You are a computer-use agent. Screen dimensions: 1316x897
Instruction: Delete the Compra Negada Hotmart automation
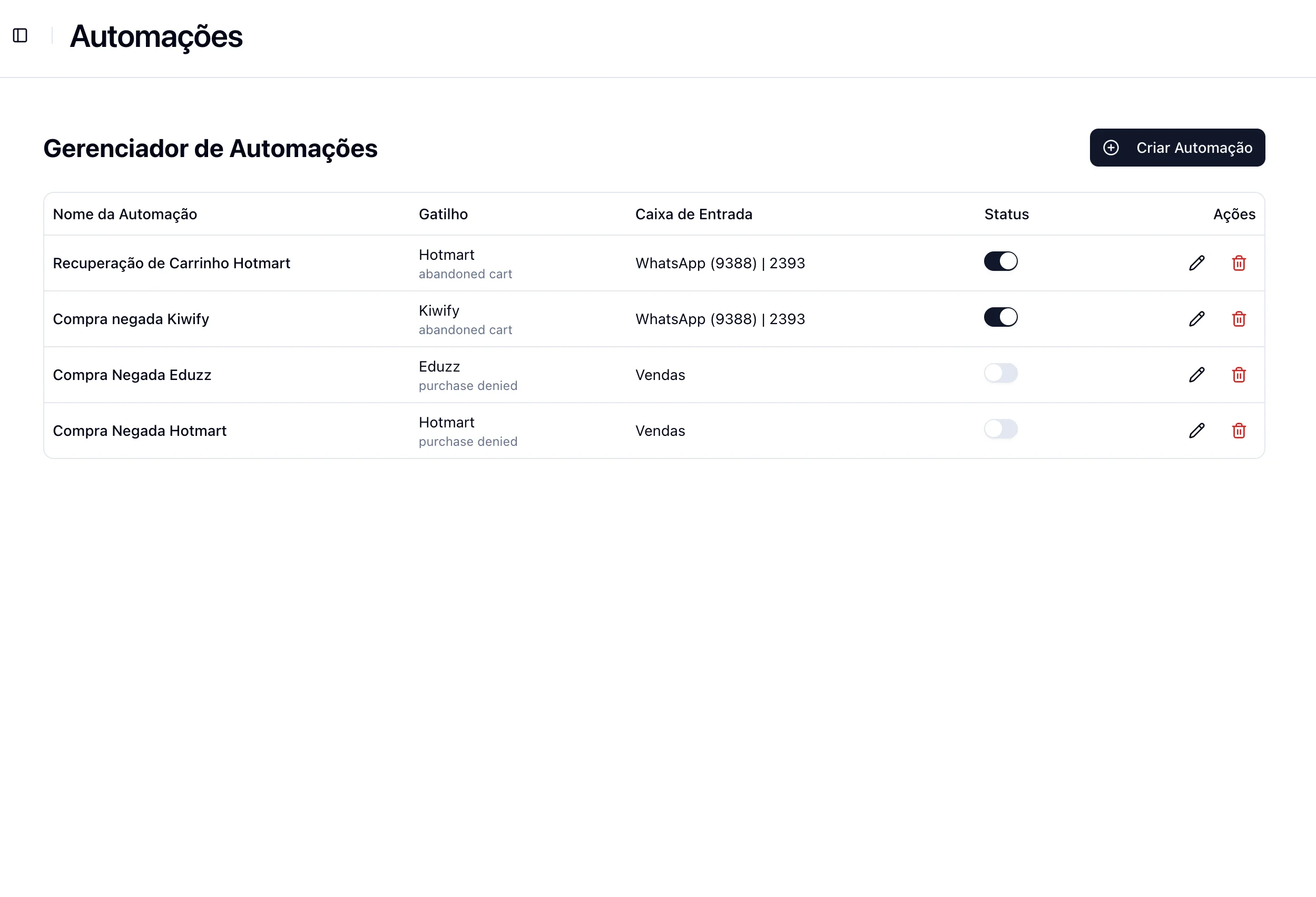(1239, 431)
